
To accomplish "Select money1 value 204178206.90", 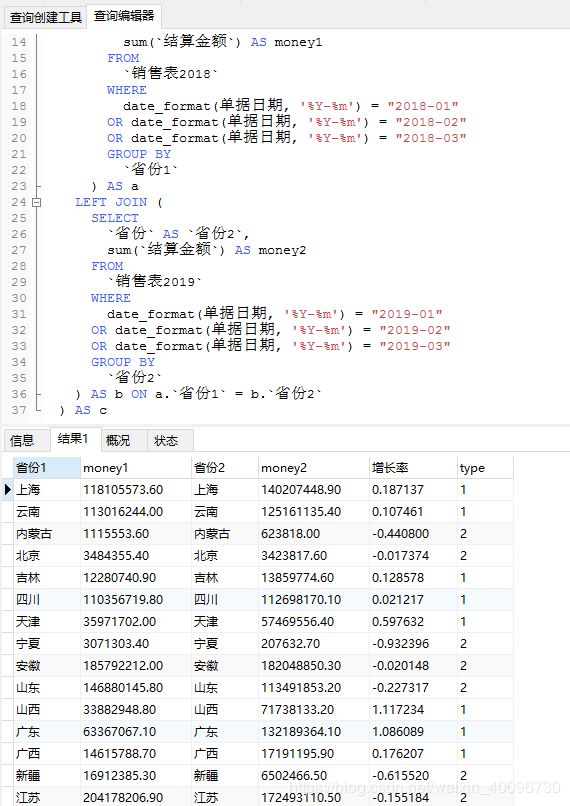I will click(136, 797).
